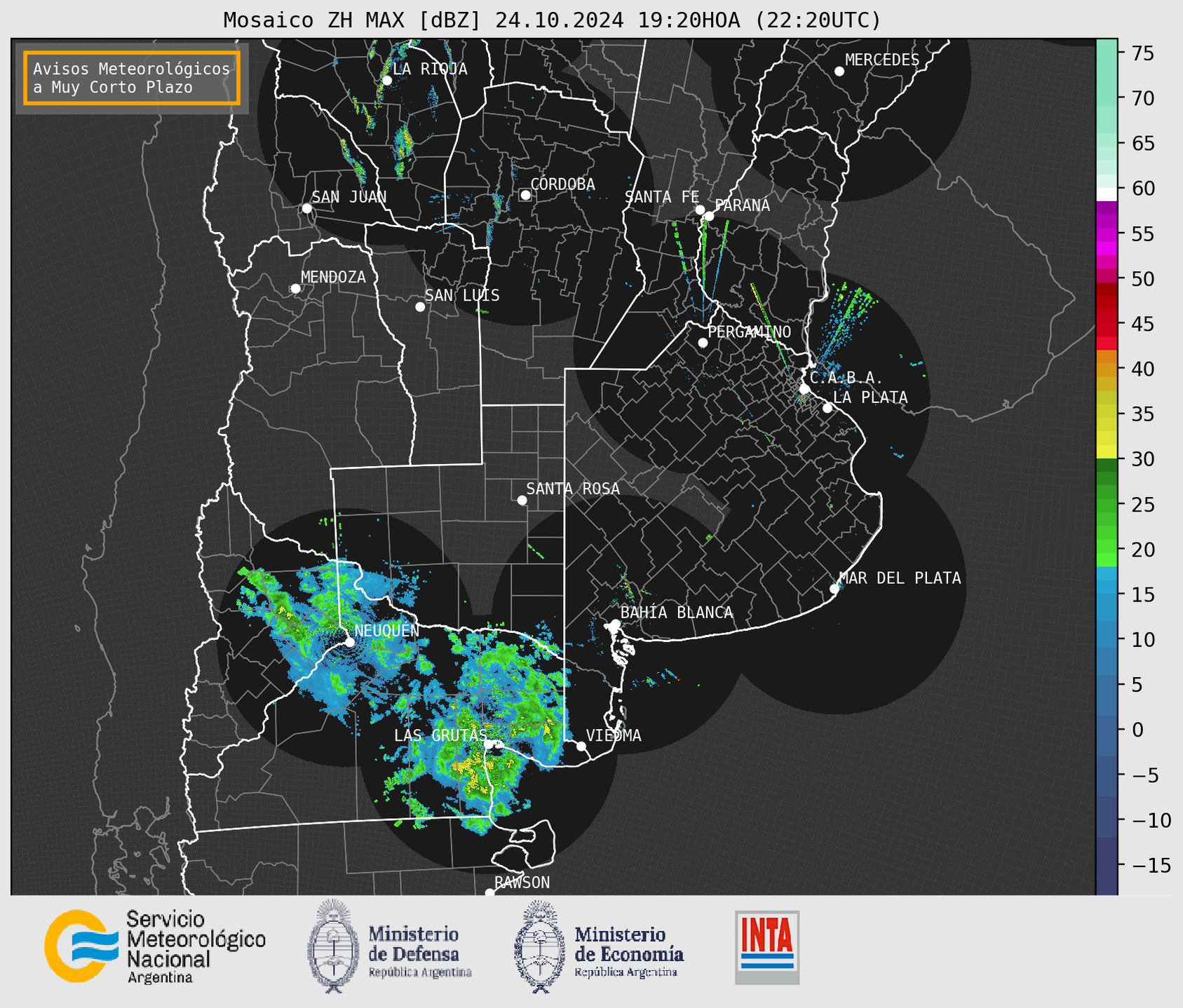Select the RAWSON city marker
1183x1008 pixels.
[x=489, y=893]
